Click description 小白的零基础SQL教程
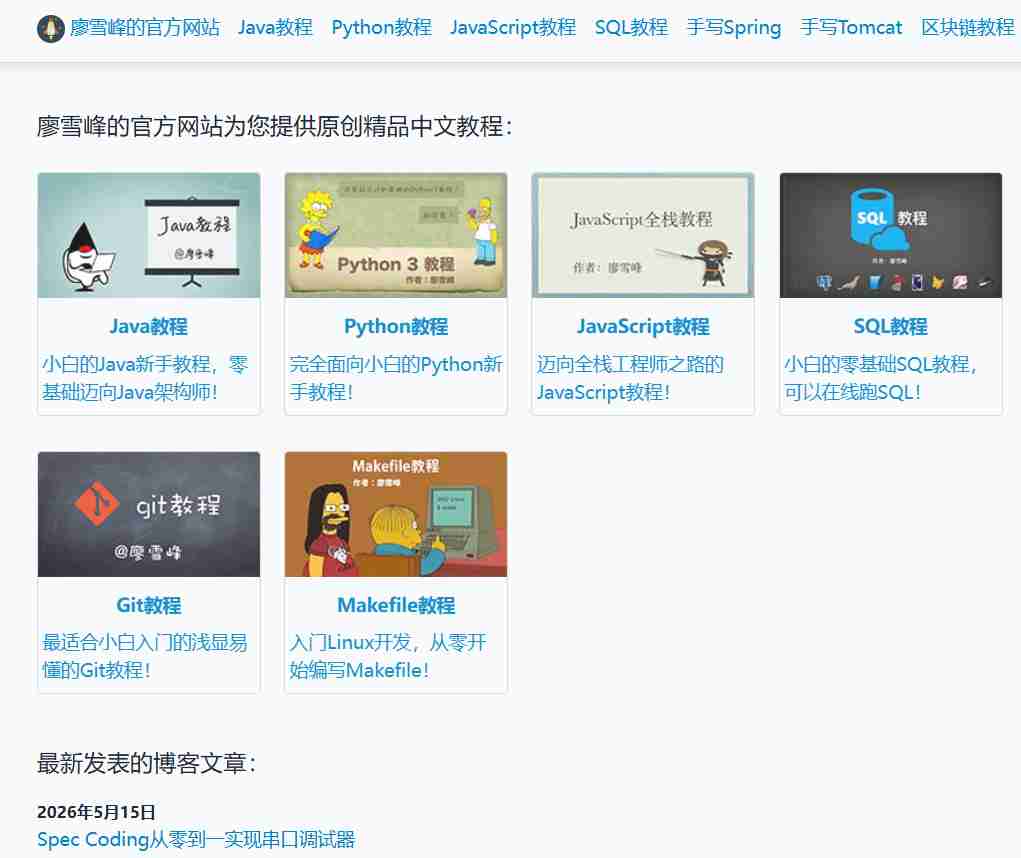 coord(880,378)
